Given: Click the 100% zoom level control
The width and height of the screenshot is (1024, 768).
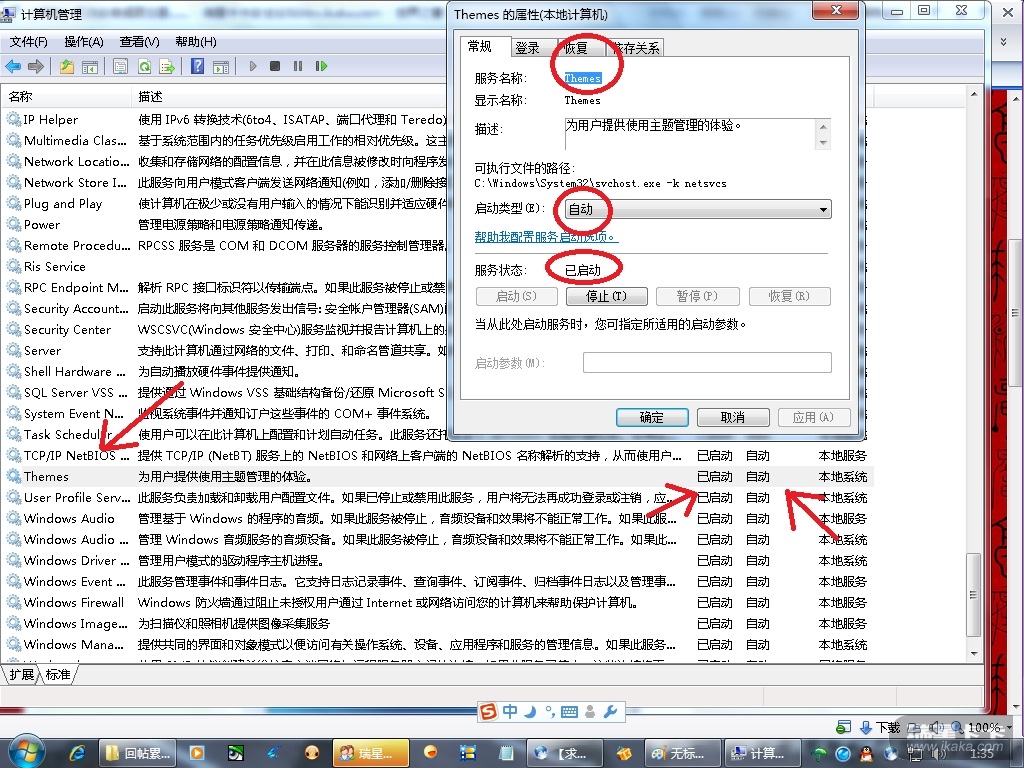Looking at the screenshot, I should [x=982, y=728].
